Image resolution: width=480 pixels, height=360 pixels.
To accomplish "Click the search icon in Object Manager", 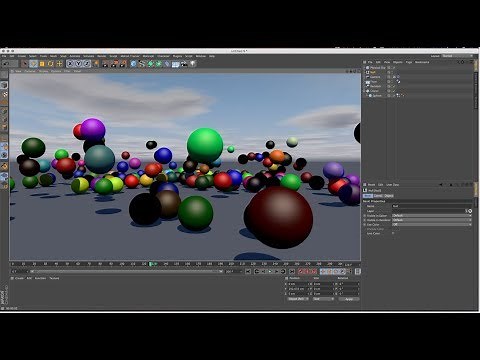I will point(458,62).
